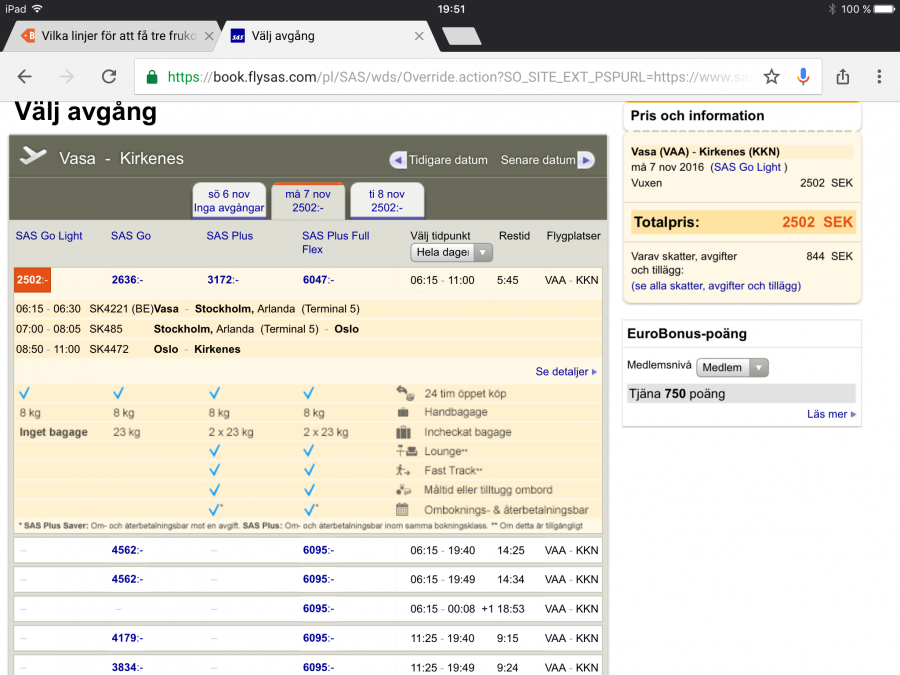Select 4562:- fare on 06:15 - 19:40 flight
This screenshot has width=900, height=675.
click(127, 550)
